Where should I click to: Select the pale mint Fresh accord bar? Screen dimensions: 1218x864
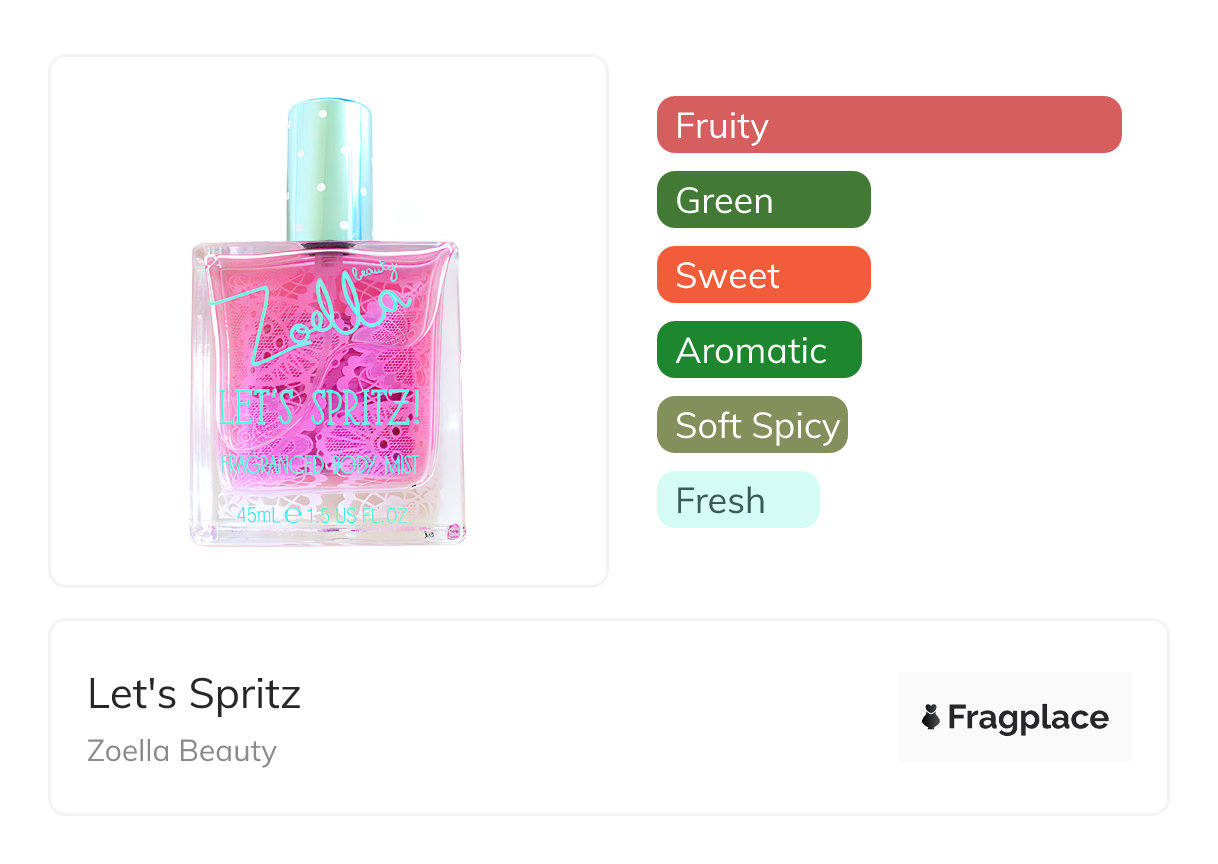pyautogui.click(x=737, y=500)
